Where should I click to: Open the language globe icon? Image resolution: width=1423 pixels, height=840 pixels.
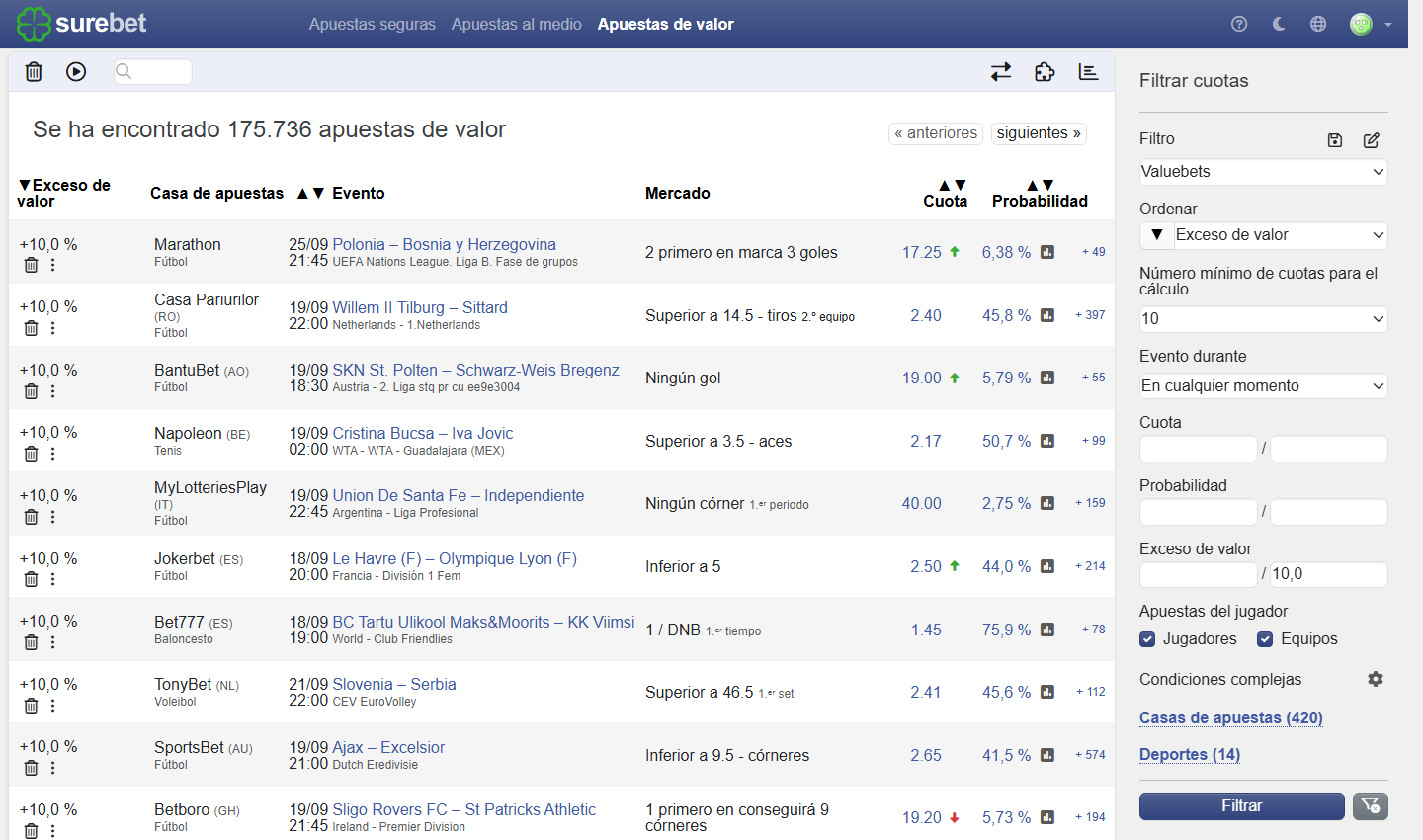pos(1318,24)
